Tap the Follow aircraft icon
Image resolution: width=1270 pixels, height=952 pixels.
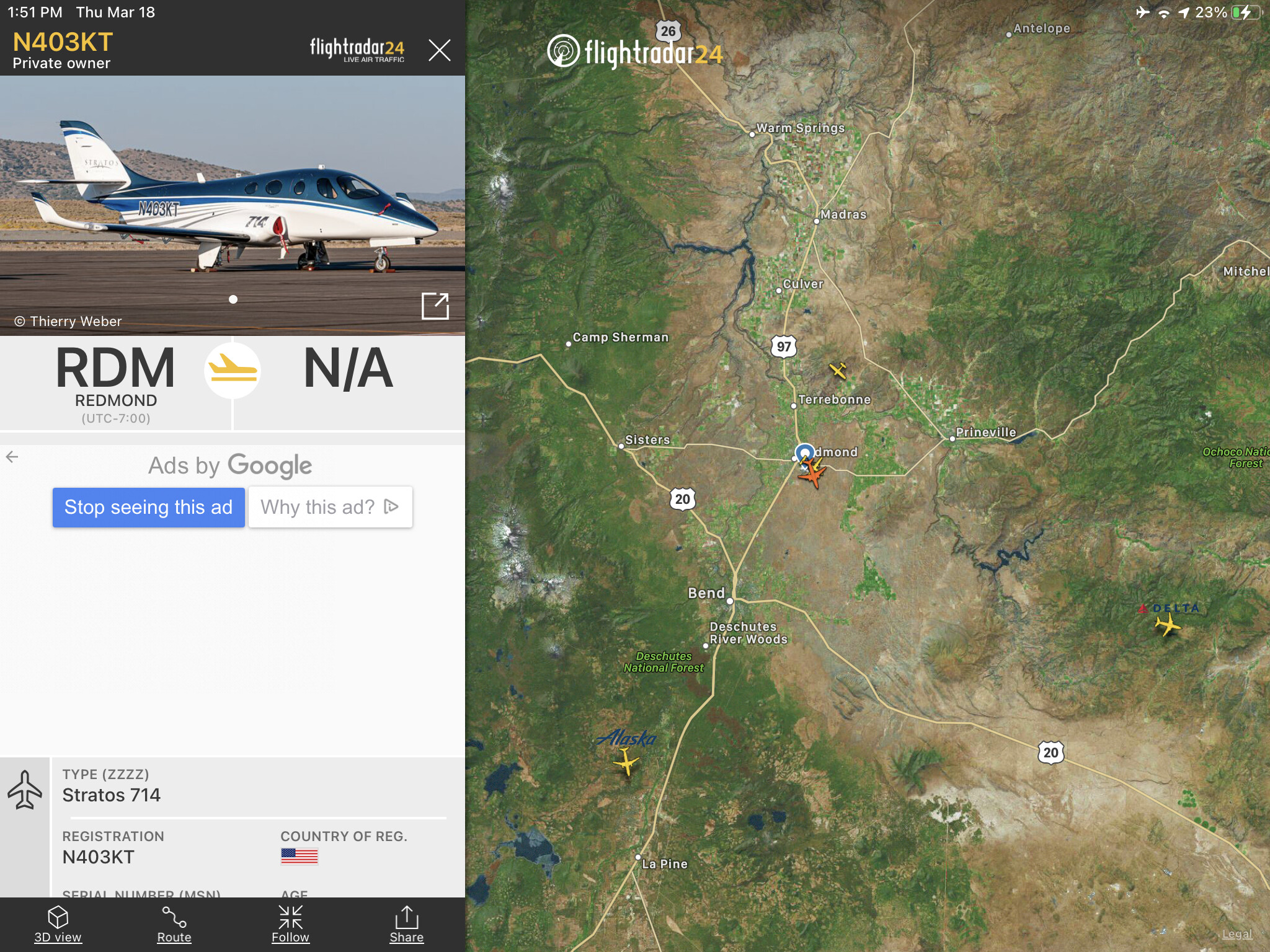click(x=290, y=924)
